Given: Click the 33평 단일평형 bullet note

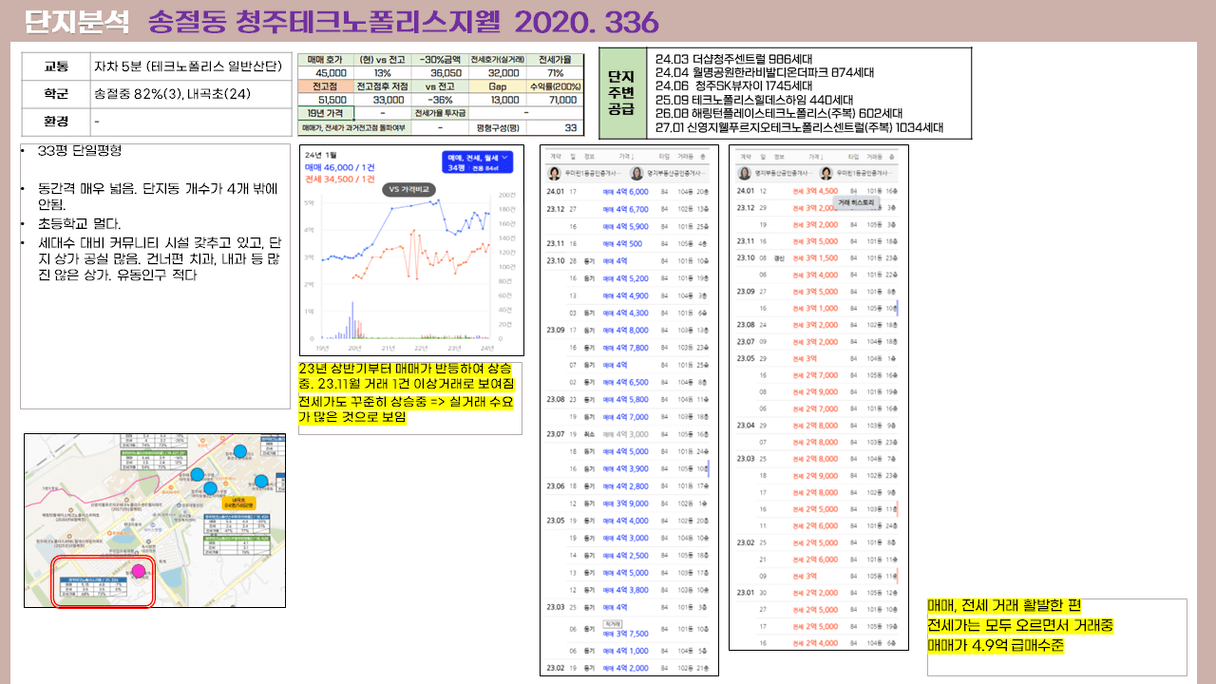Looking at the screenshot, I should click(79, 151).
